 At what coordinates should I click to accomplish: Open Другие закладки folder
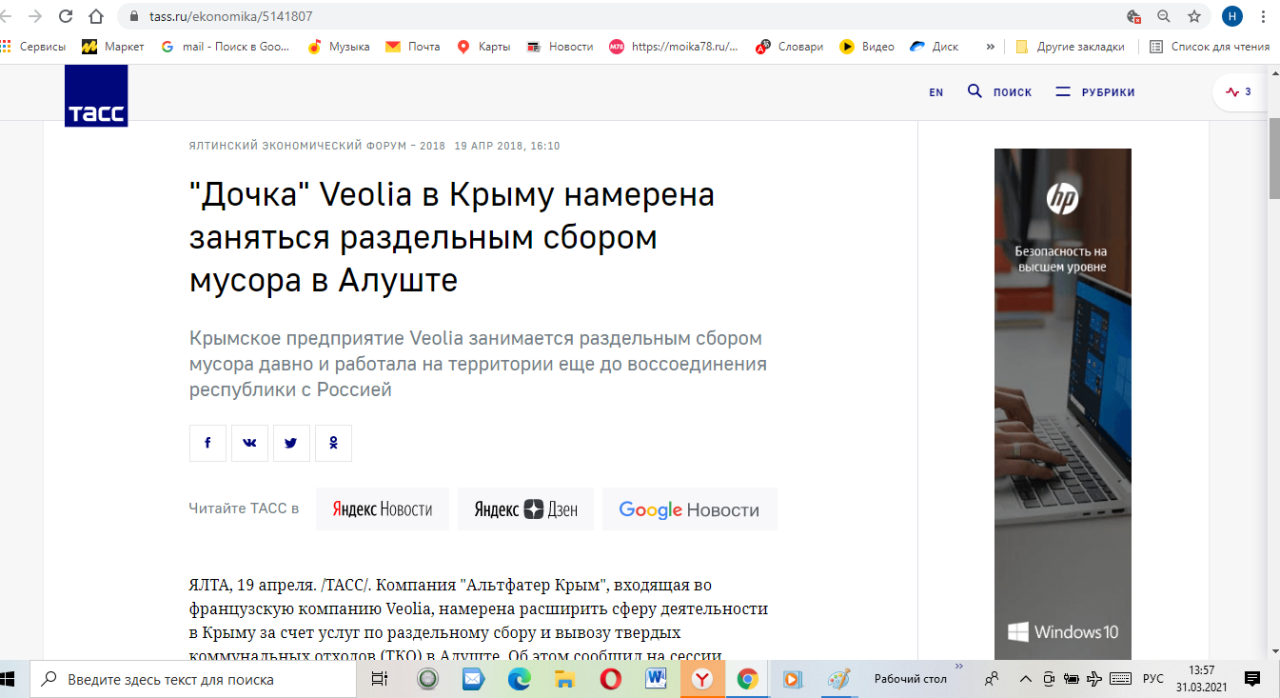pos(1070,46)
